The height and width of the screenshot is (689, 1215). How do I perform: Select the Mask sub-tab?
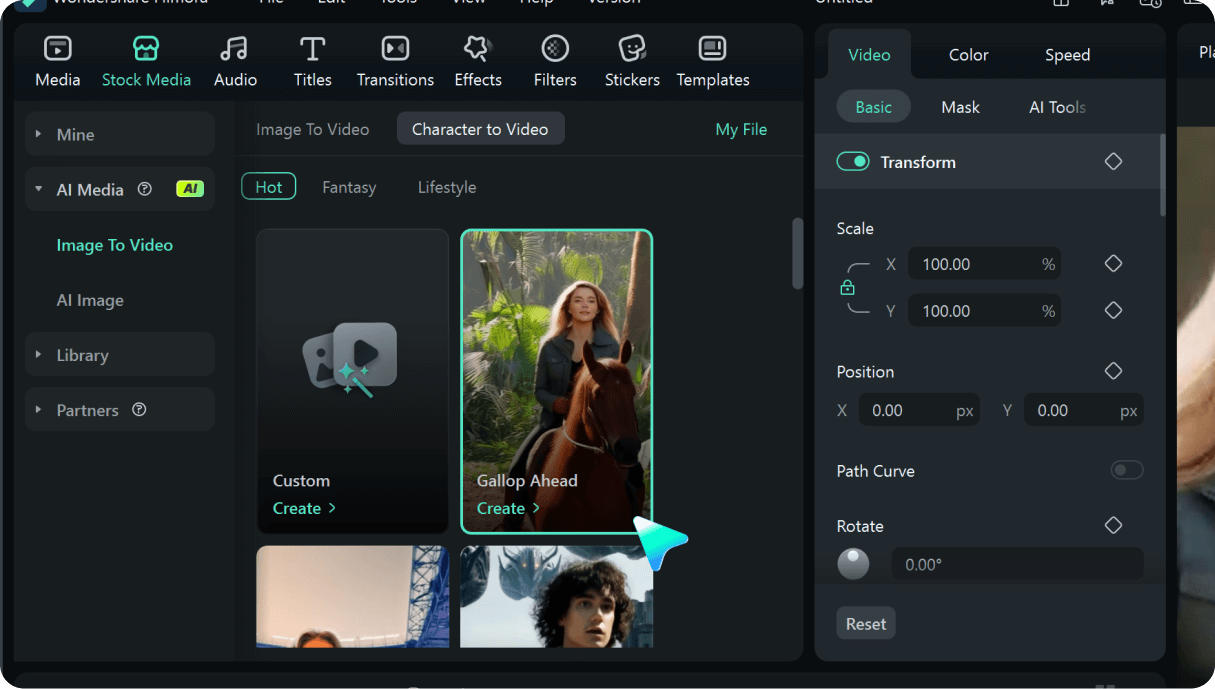click(960, 107)
